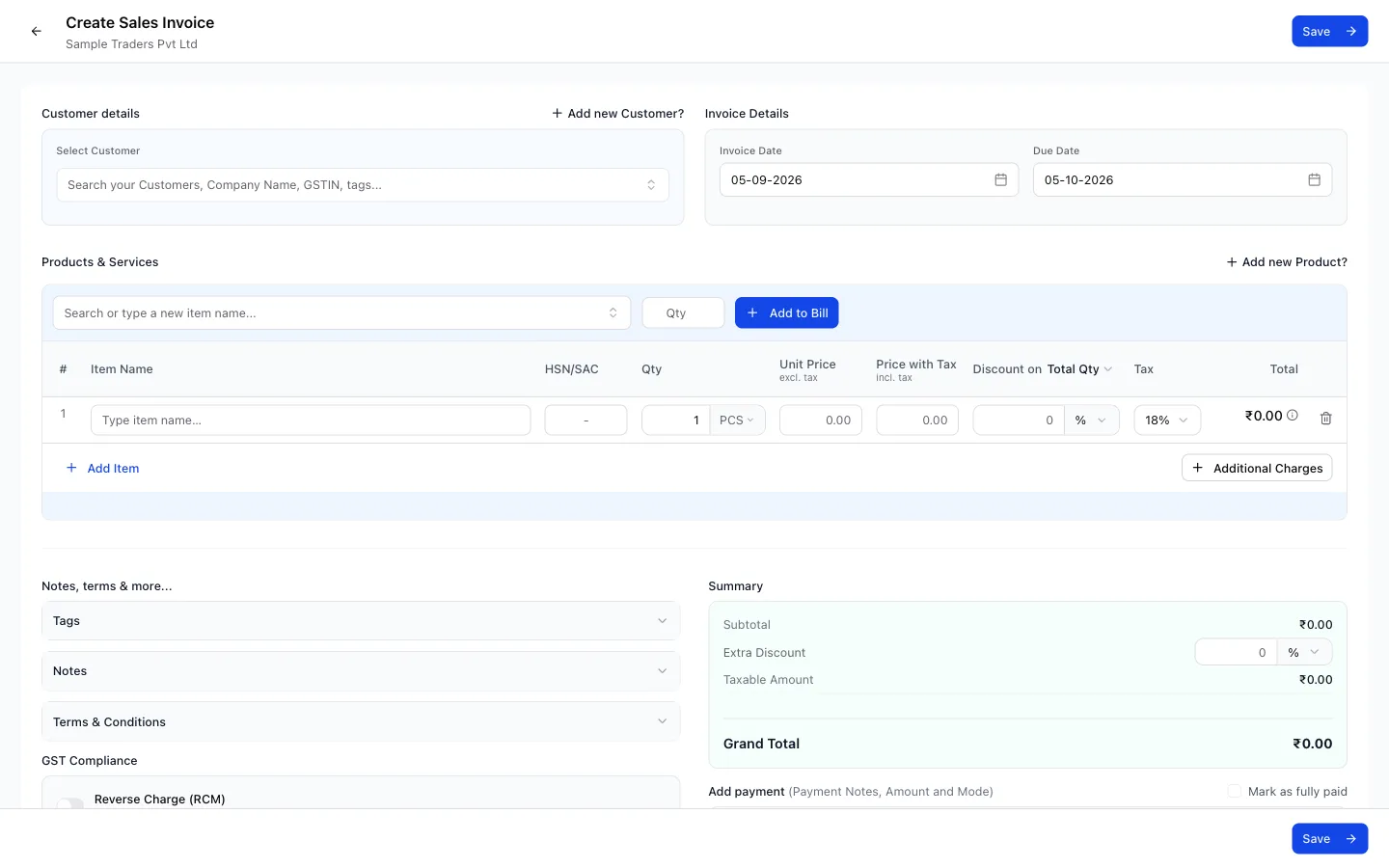This screenshot has width=1389, height=868.
Task: Change the PCS unit dropdown
Action: coord(738,420)
